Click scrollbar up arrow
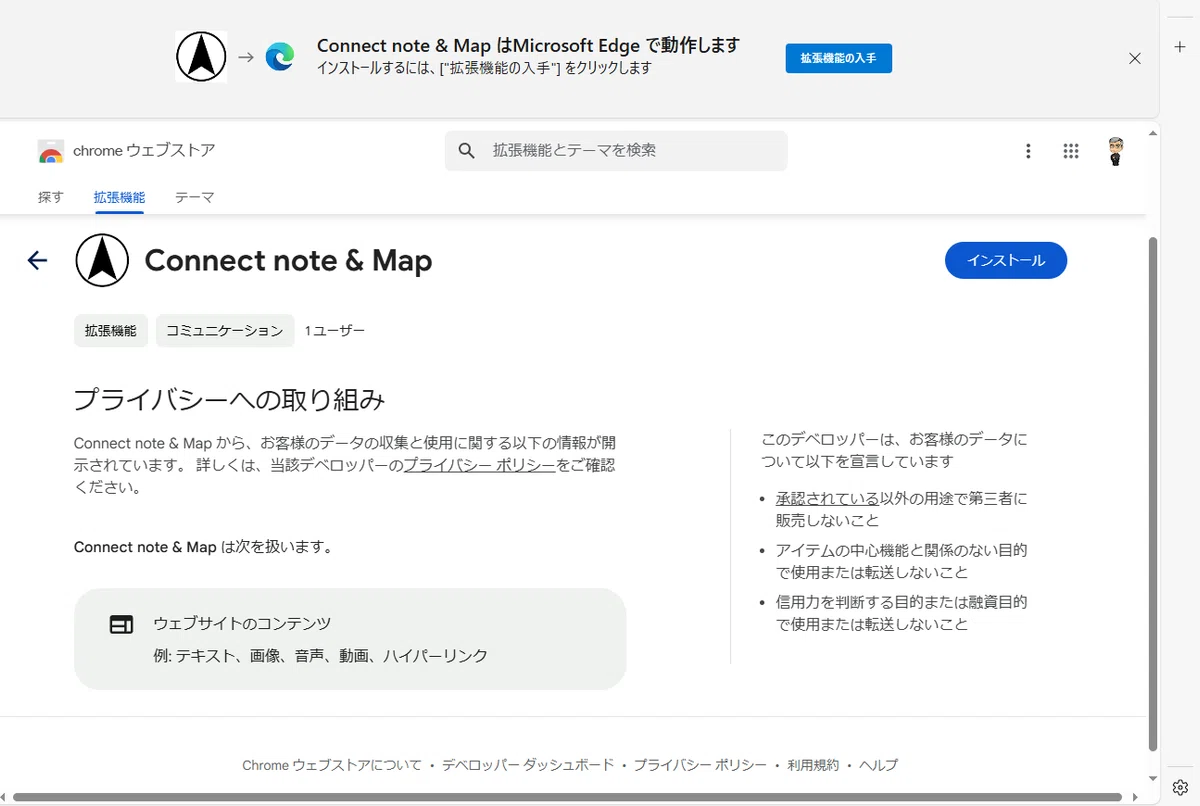 tap(1153, 132)
